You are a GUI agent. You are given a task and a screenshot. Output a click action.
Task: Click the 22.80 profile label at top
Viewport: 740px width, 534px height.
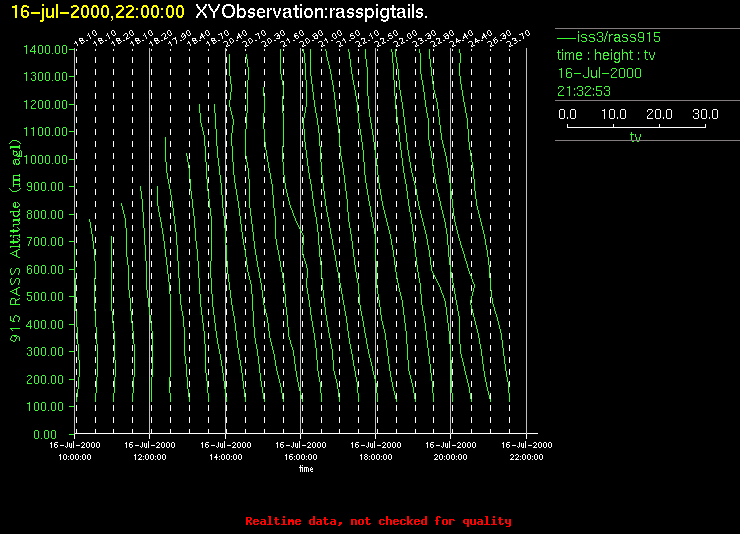click(x=443, y=38)
